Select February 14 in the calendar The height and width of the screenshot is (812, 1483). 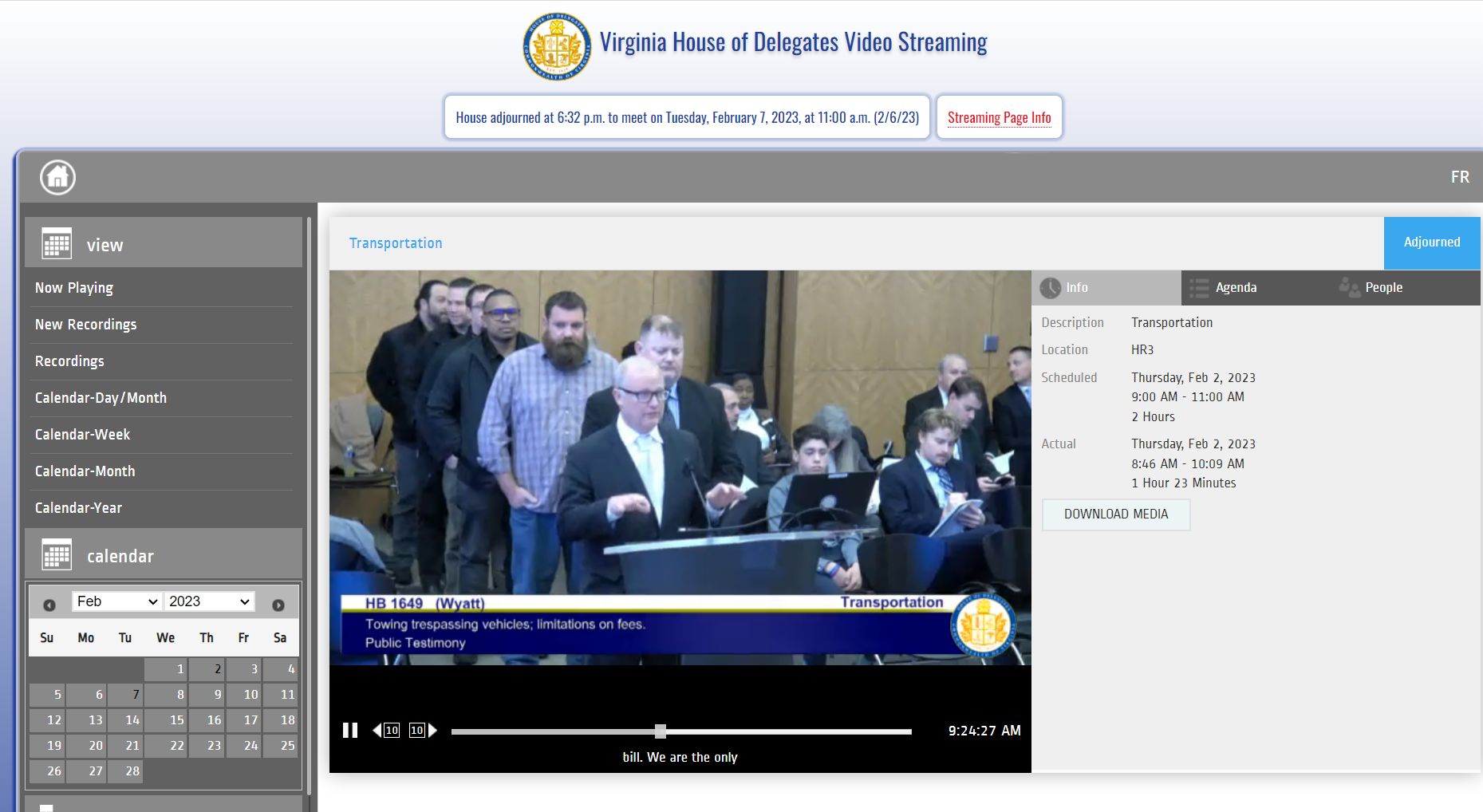click(x=126, y=720)
